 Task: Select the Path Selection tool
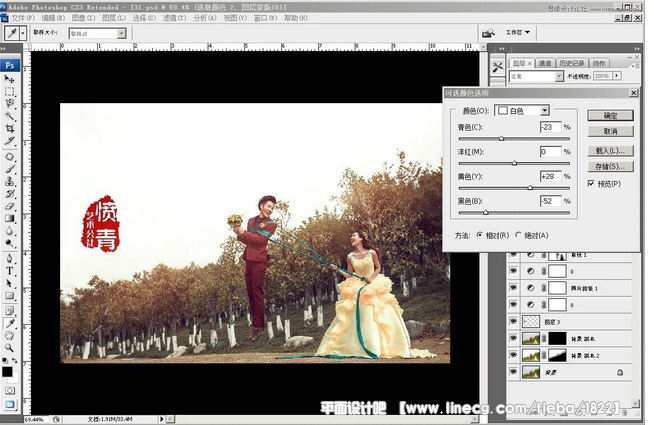9,284
